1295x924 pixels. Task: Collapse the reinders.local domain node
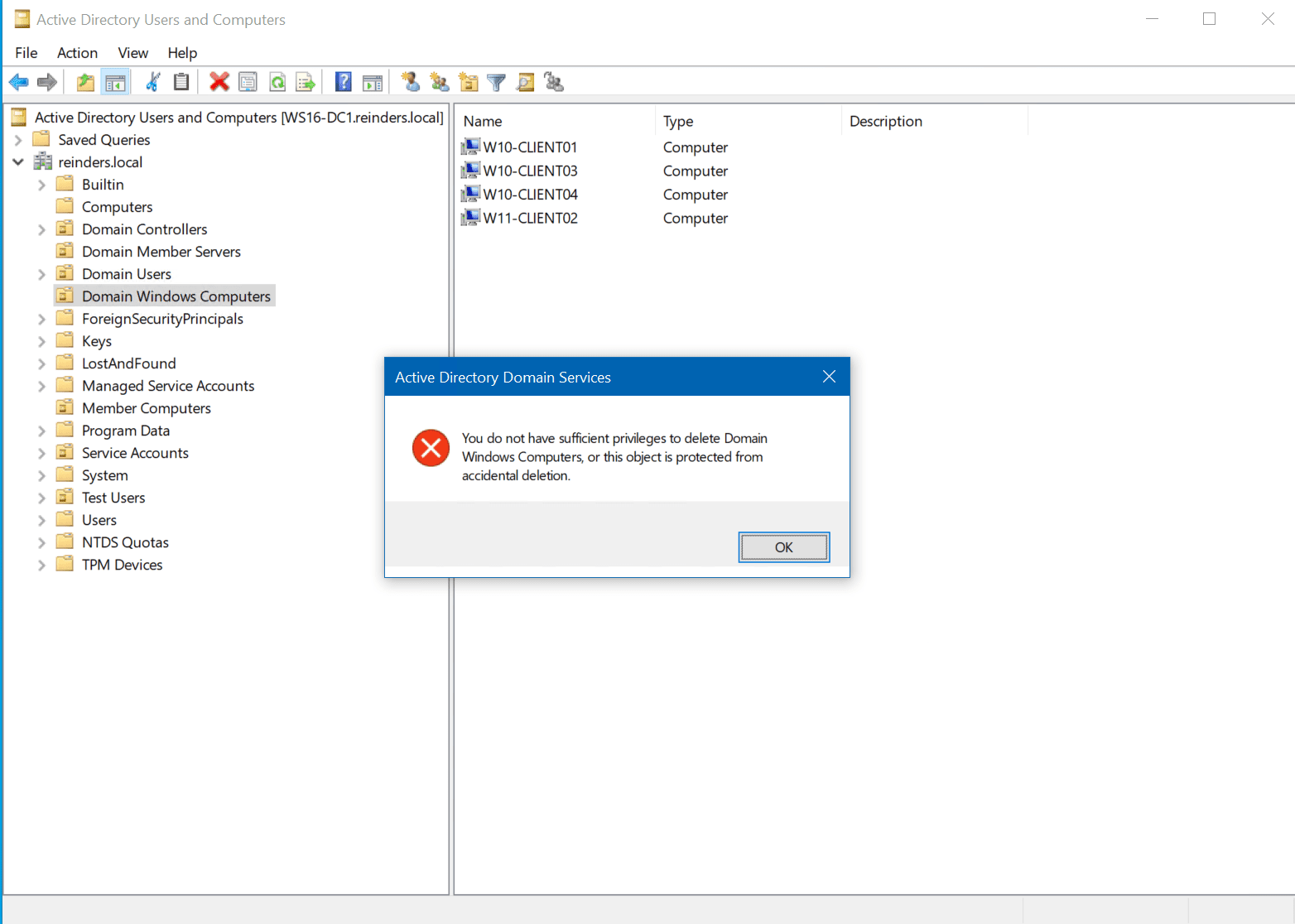(18, 162)
